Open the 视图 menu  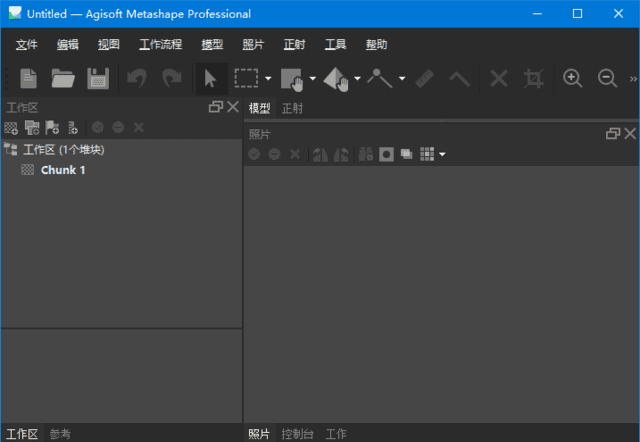(x=109, y=44)
